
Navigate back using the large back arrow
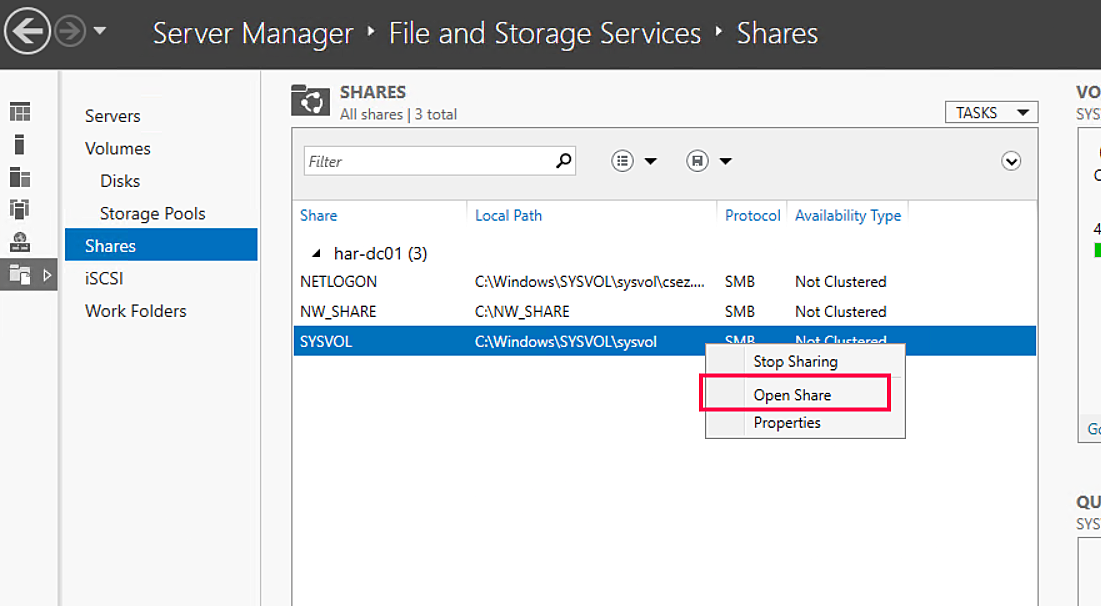(27, 30)
